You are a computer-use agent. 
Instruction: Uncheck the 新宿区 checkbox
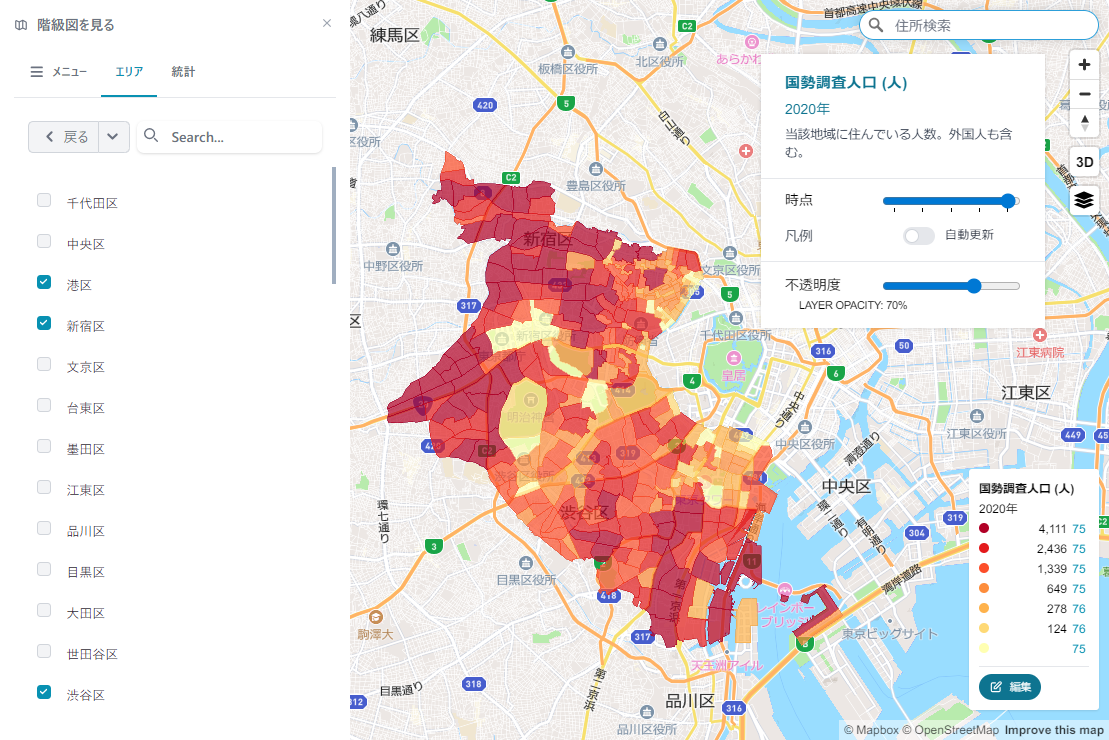pyautogui.click(x=44, y=323)
